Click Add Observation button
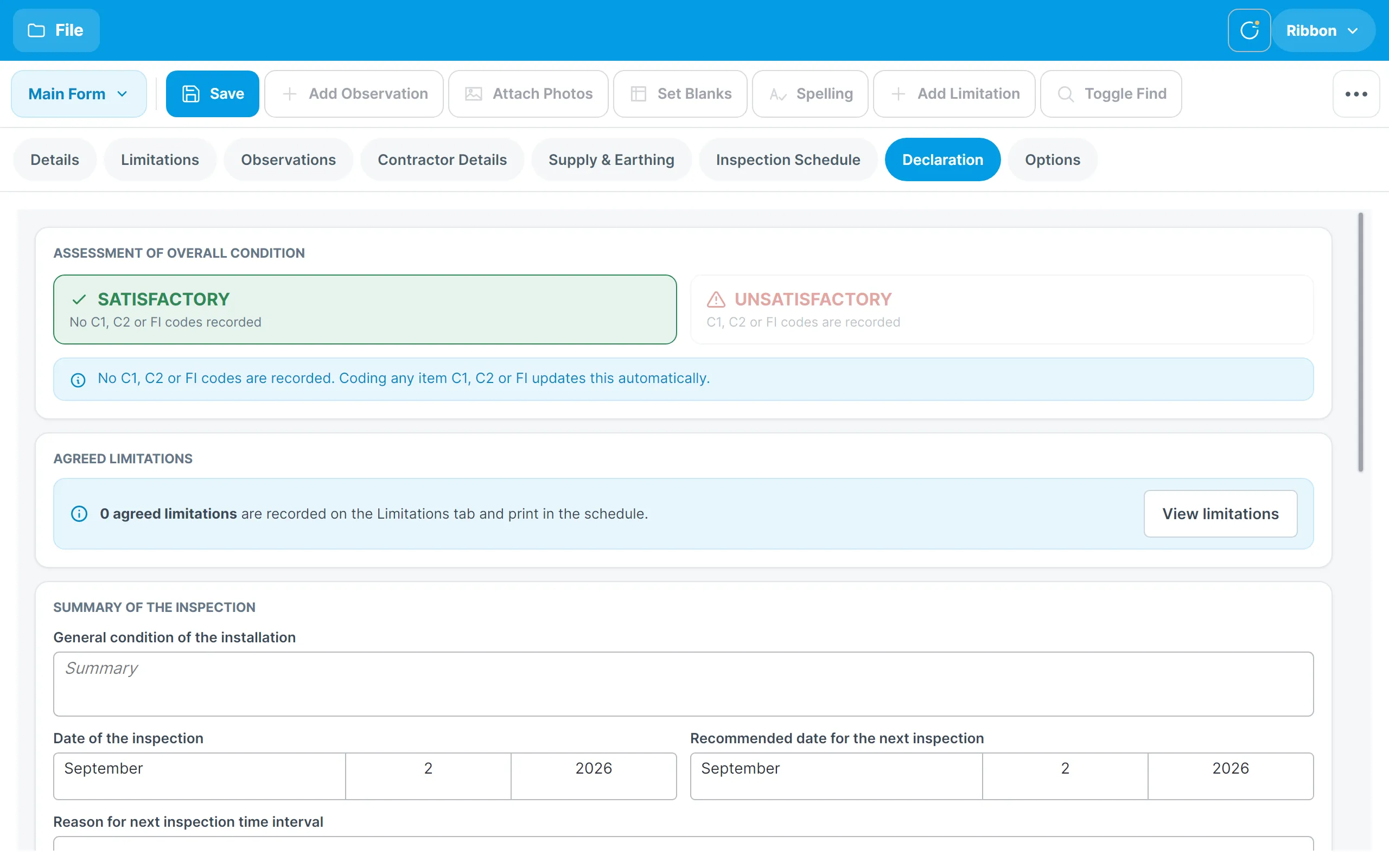1389x868 pixels. point(354,93)
